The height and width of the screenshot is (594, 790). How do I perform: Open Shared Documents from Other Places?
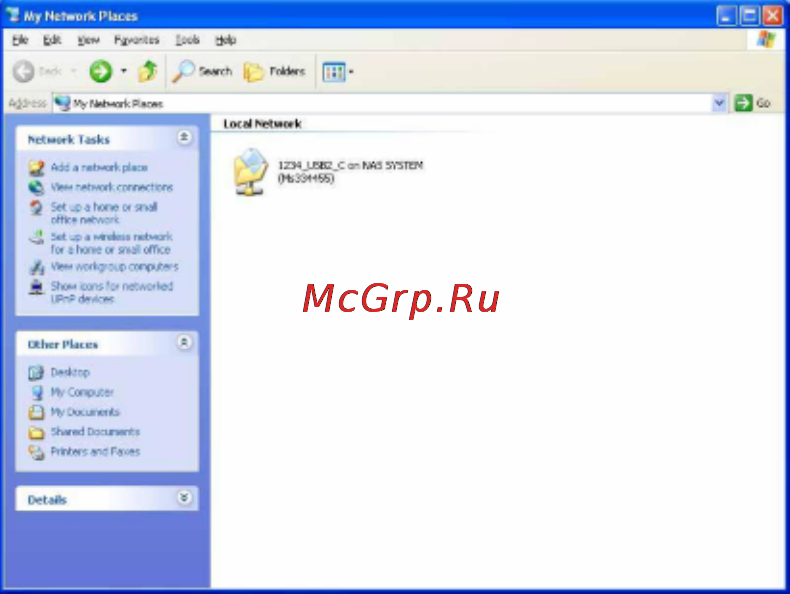(95, 432)
